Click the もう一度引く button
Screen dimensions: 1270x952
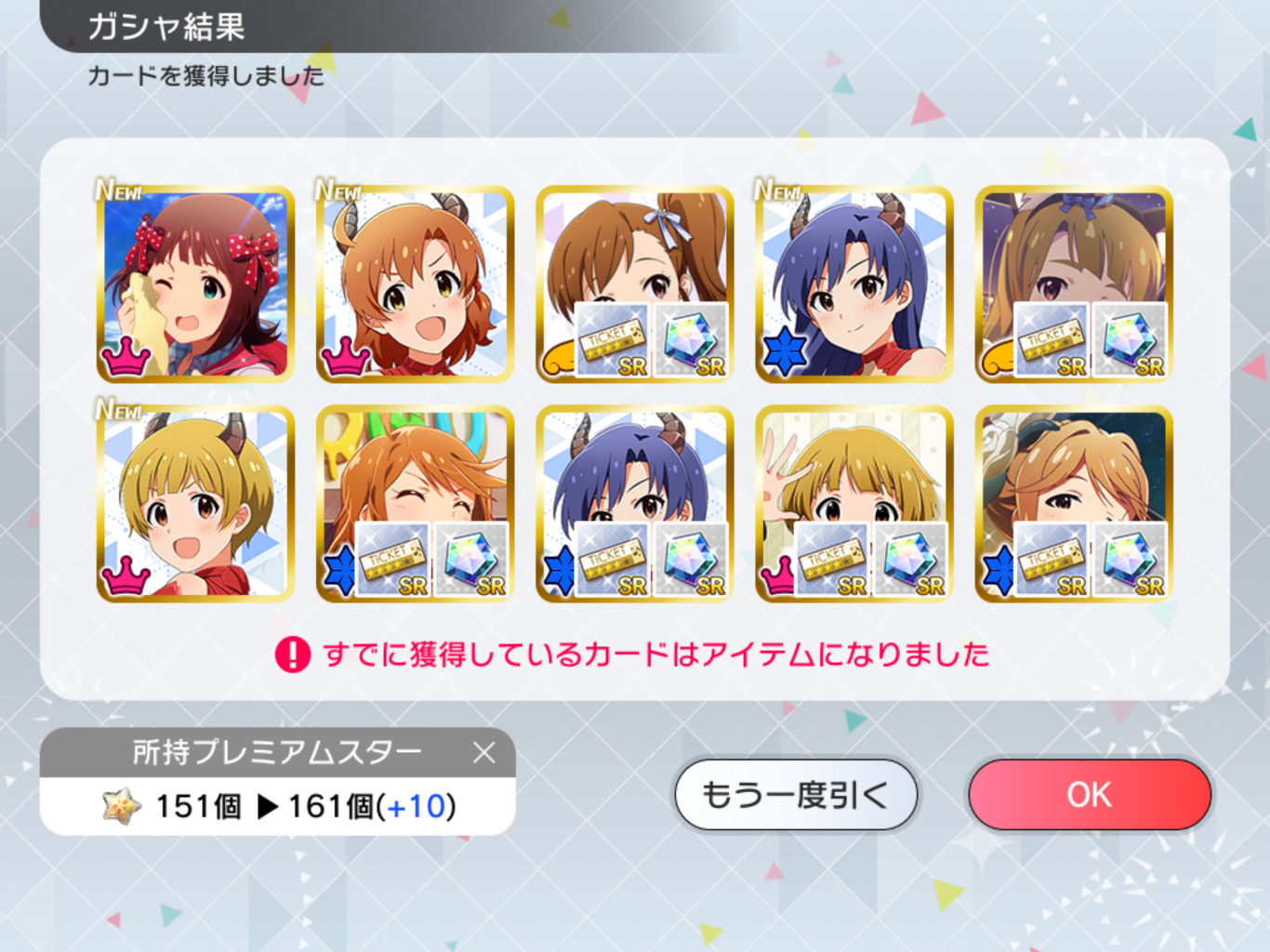(796, 795)
